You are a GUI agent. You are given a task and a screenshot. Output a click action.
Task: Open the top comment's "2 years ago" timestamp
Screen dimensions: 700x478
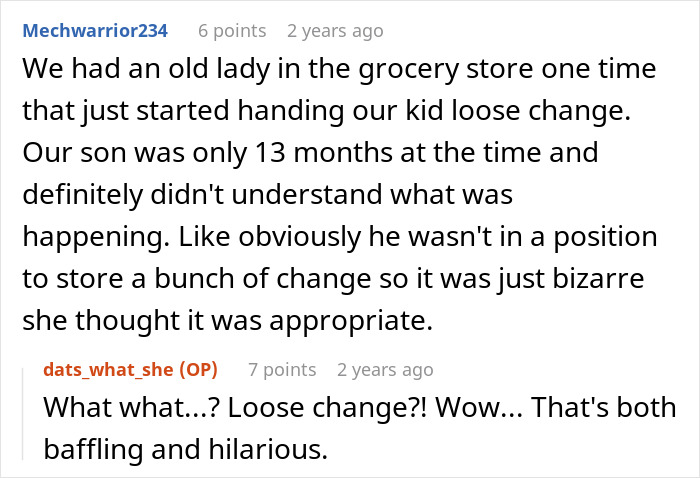335,31
